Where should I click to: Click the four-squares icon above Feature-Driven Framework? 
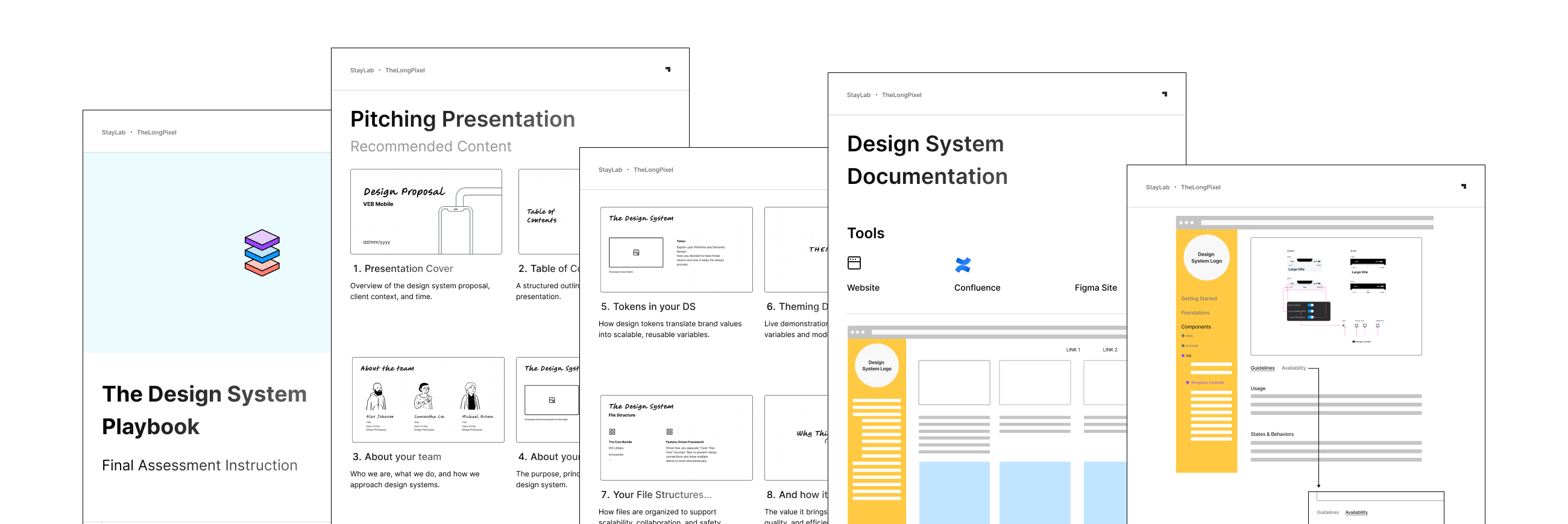(x=669, y=432)
